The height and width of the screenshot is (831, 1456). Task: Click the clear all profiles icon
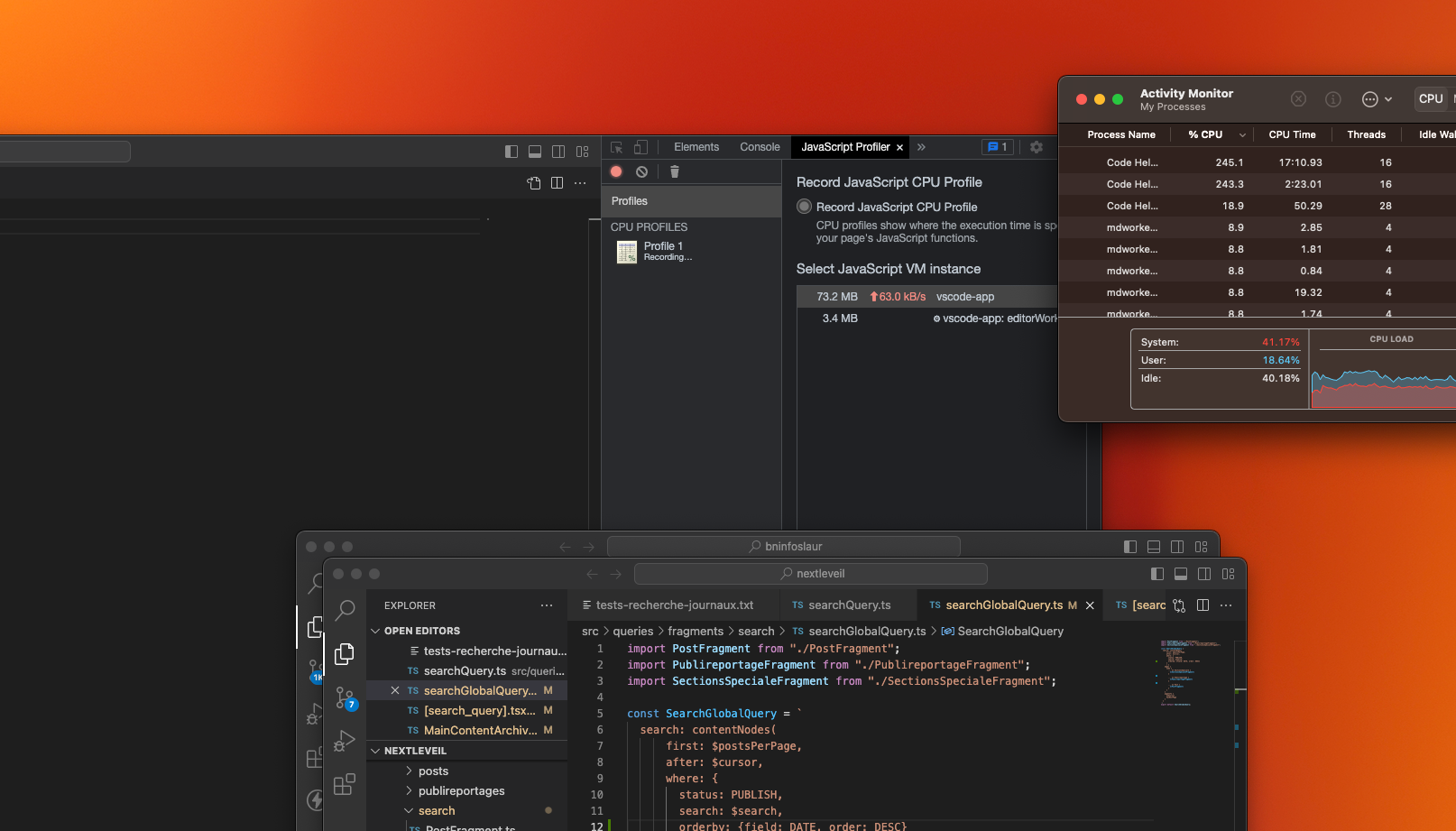pos(641,171)
